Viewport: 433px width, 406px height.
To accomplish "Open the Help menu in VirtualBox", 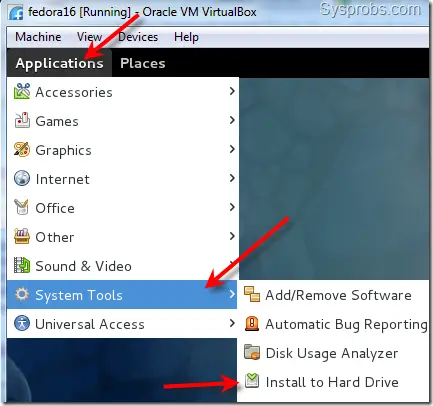I will point(186,37).
